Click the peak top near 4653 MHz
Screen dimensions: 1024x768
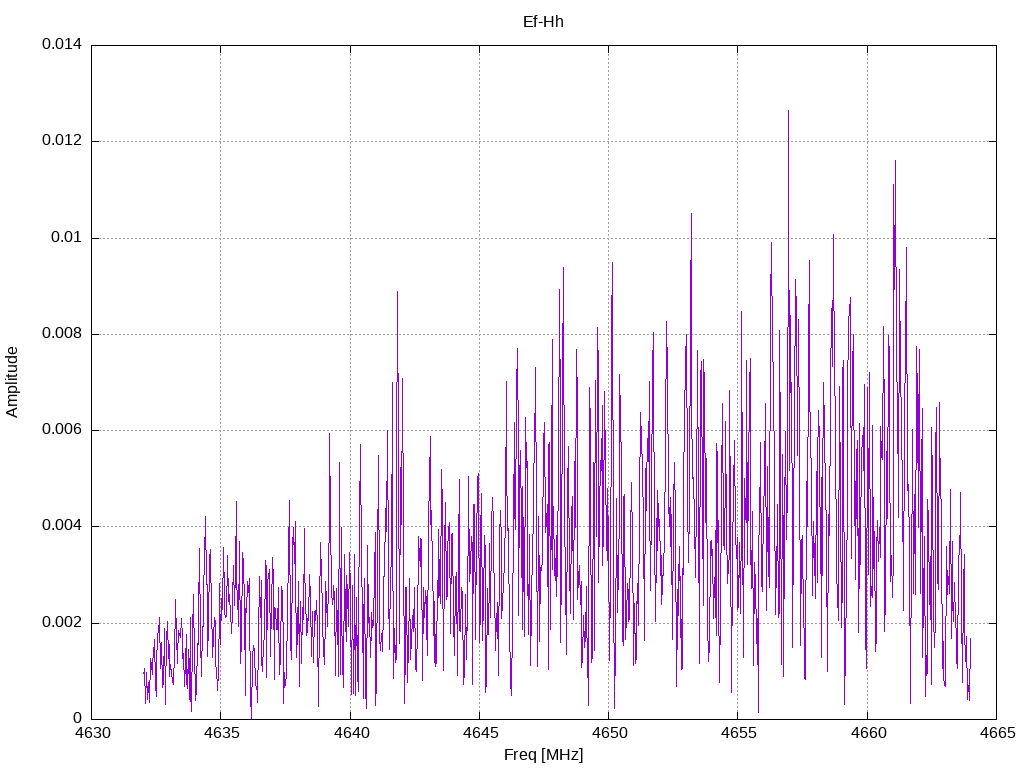click(x=692, y=214)
